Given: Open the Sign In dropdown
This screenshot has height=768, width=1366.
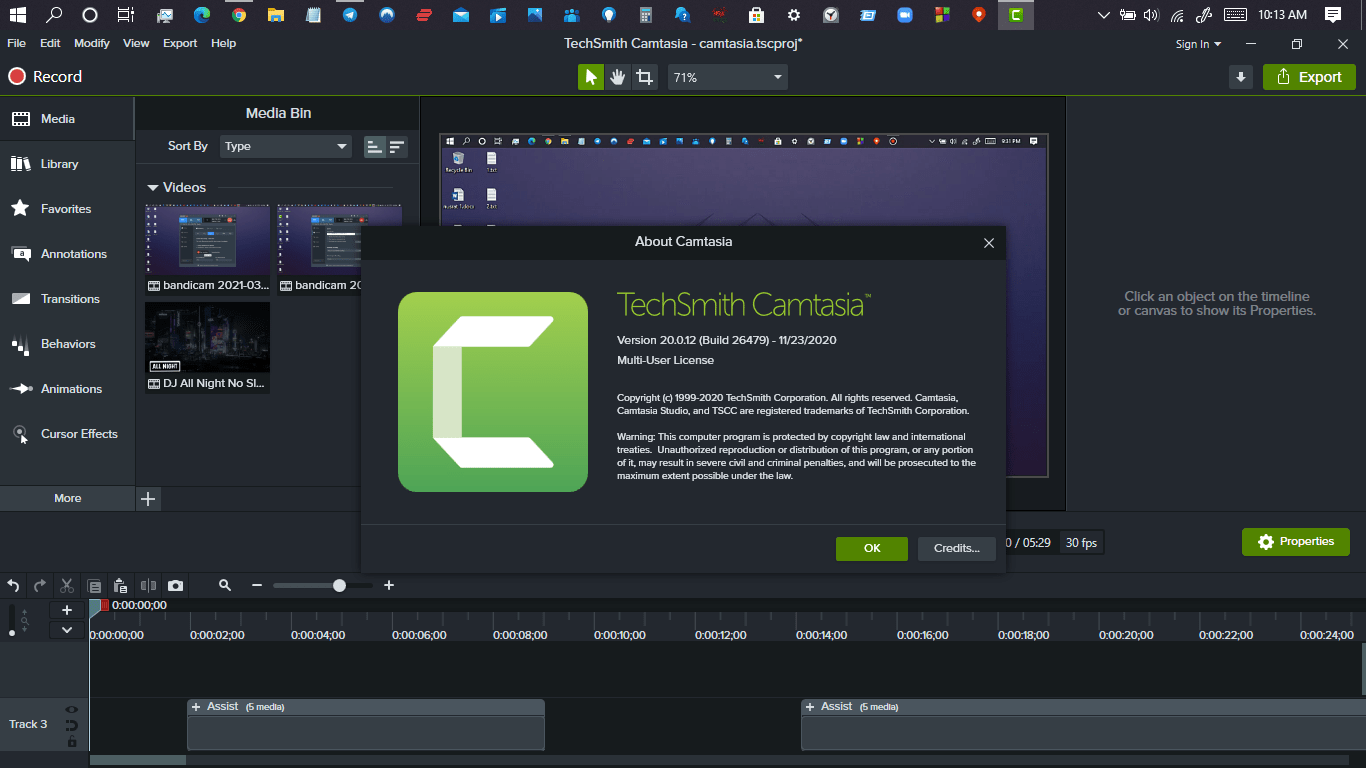Looking at the screenshot, I should (1198, 44).
